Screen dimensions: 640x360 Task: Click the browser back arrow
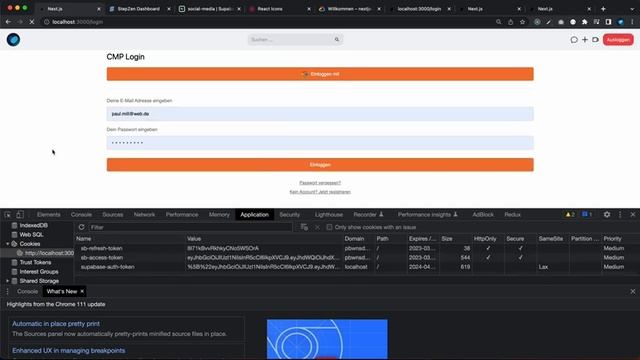click(8, 22)
